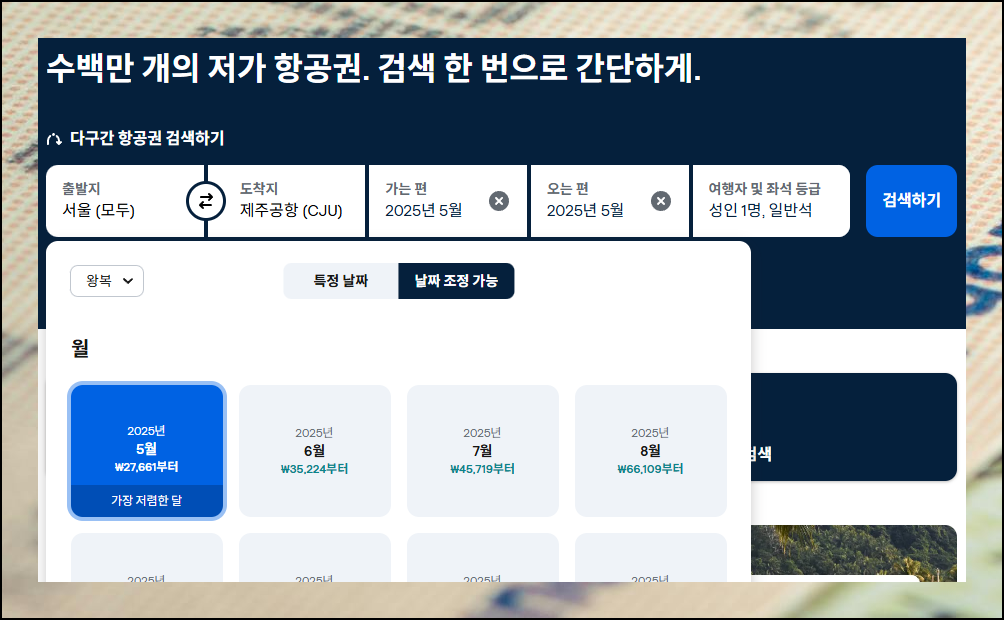
Task: Open 여행자 및 좌석 등급 selector
Action: pyautogui.click(x=771, y=201)
